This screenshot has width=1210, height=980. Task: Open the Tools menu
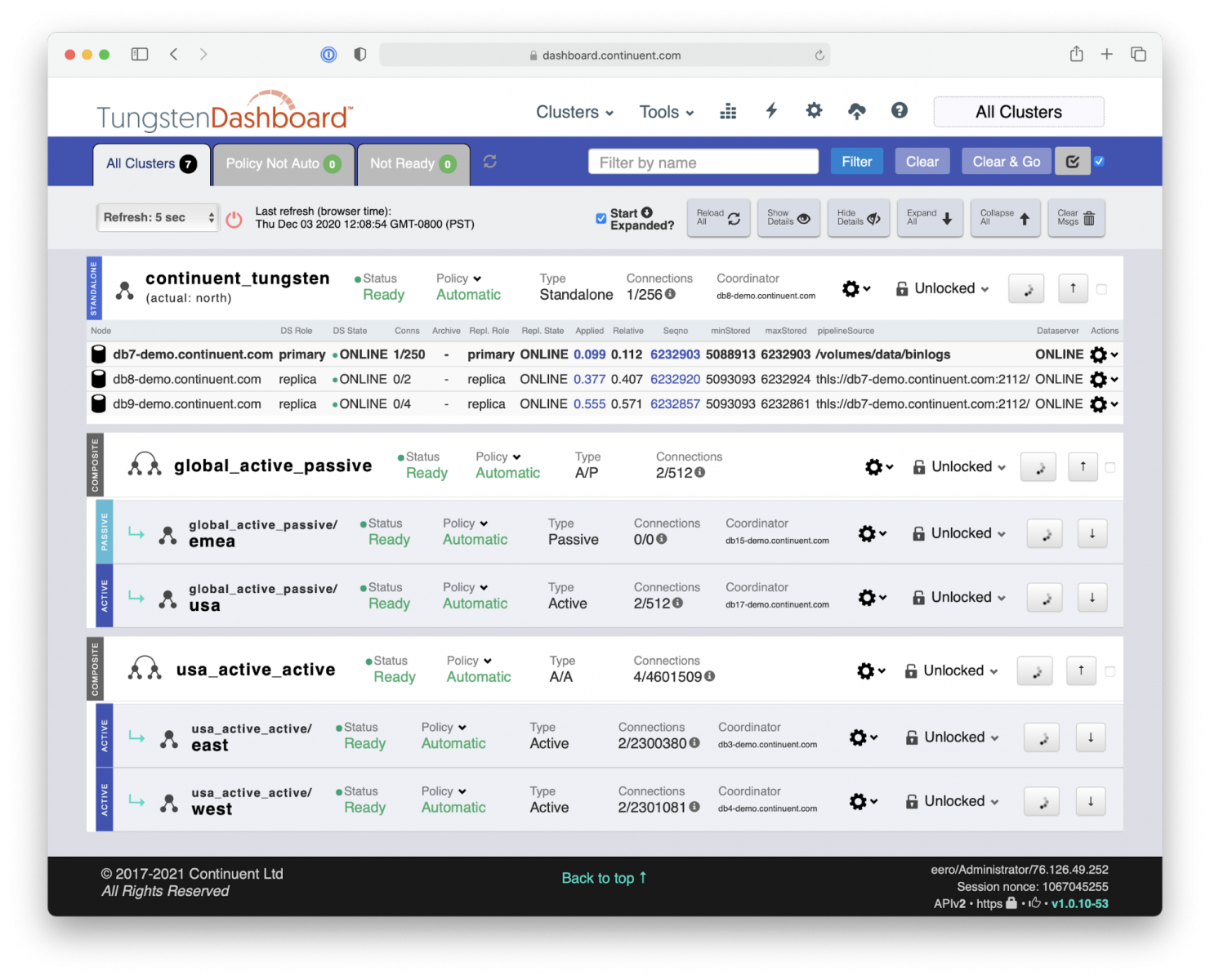(667, 112)
